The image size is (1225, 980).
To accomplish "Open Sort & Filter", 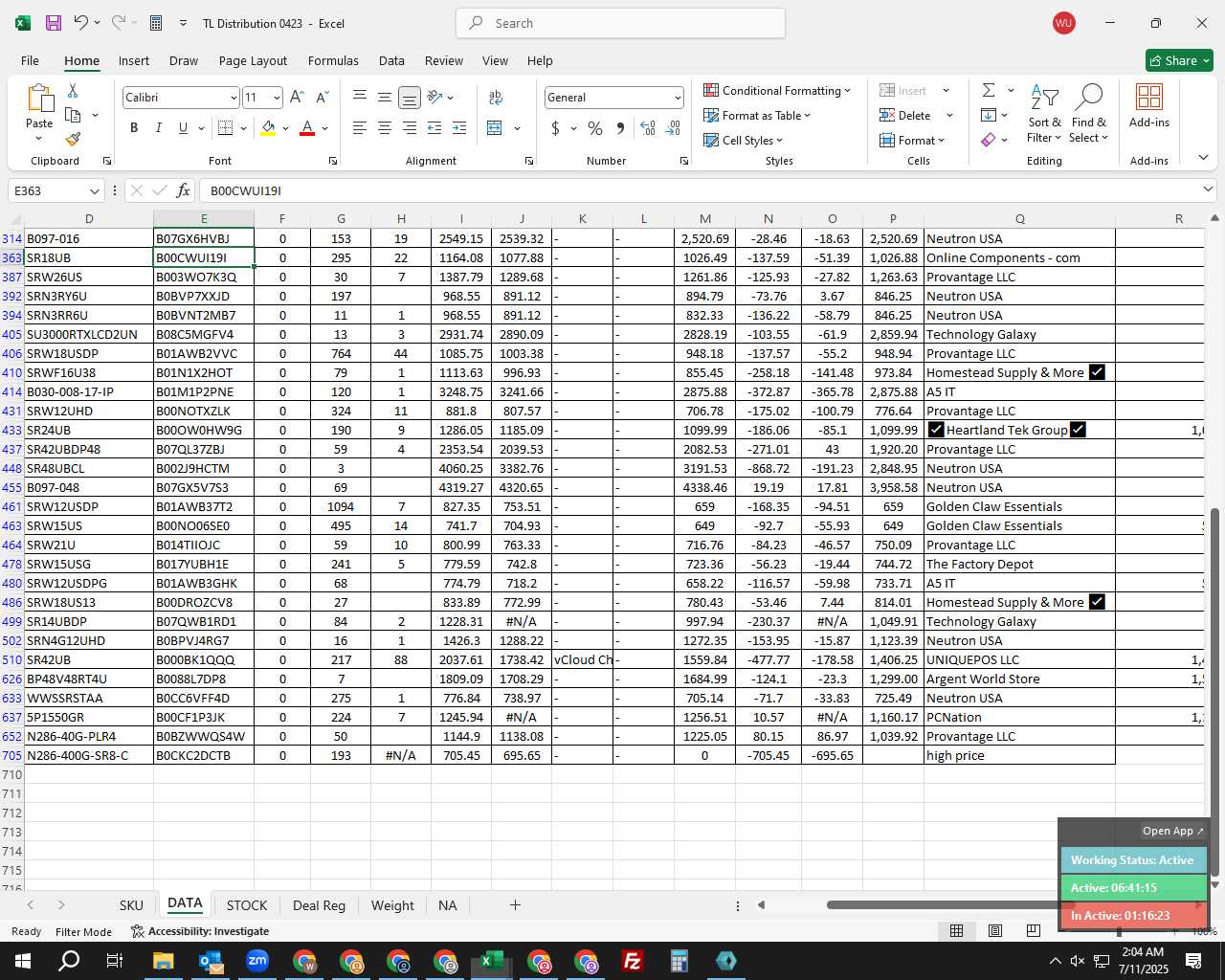I will tap(1044, 114).
